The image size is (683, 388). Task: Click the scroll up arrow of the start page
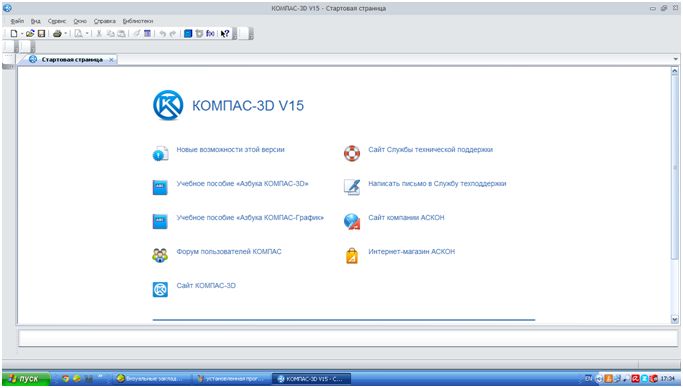point(675,71)
